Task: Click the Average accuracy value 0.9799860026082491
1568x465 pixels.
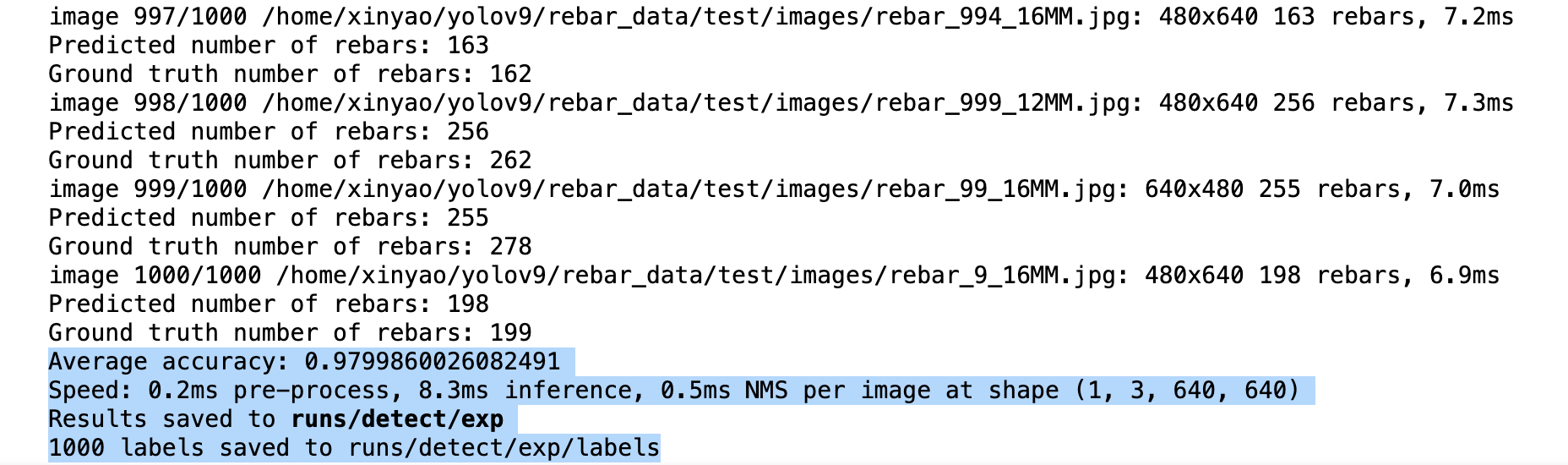Action: coord(432,362)
